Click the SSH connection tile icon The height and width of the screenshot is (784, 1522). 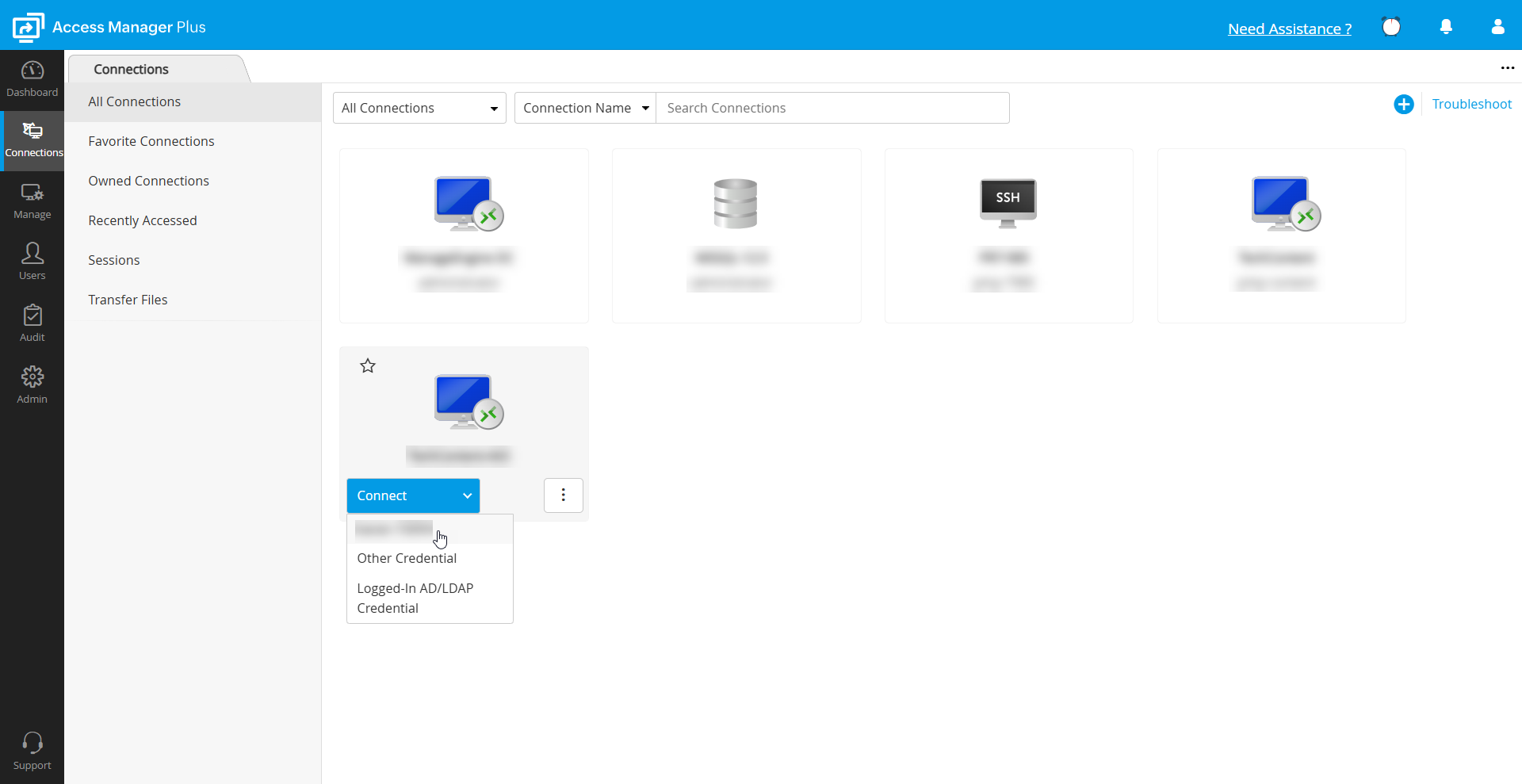[1008, 203]
